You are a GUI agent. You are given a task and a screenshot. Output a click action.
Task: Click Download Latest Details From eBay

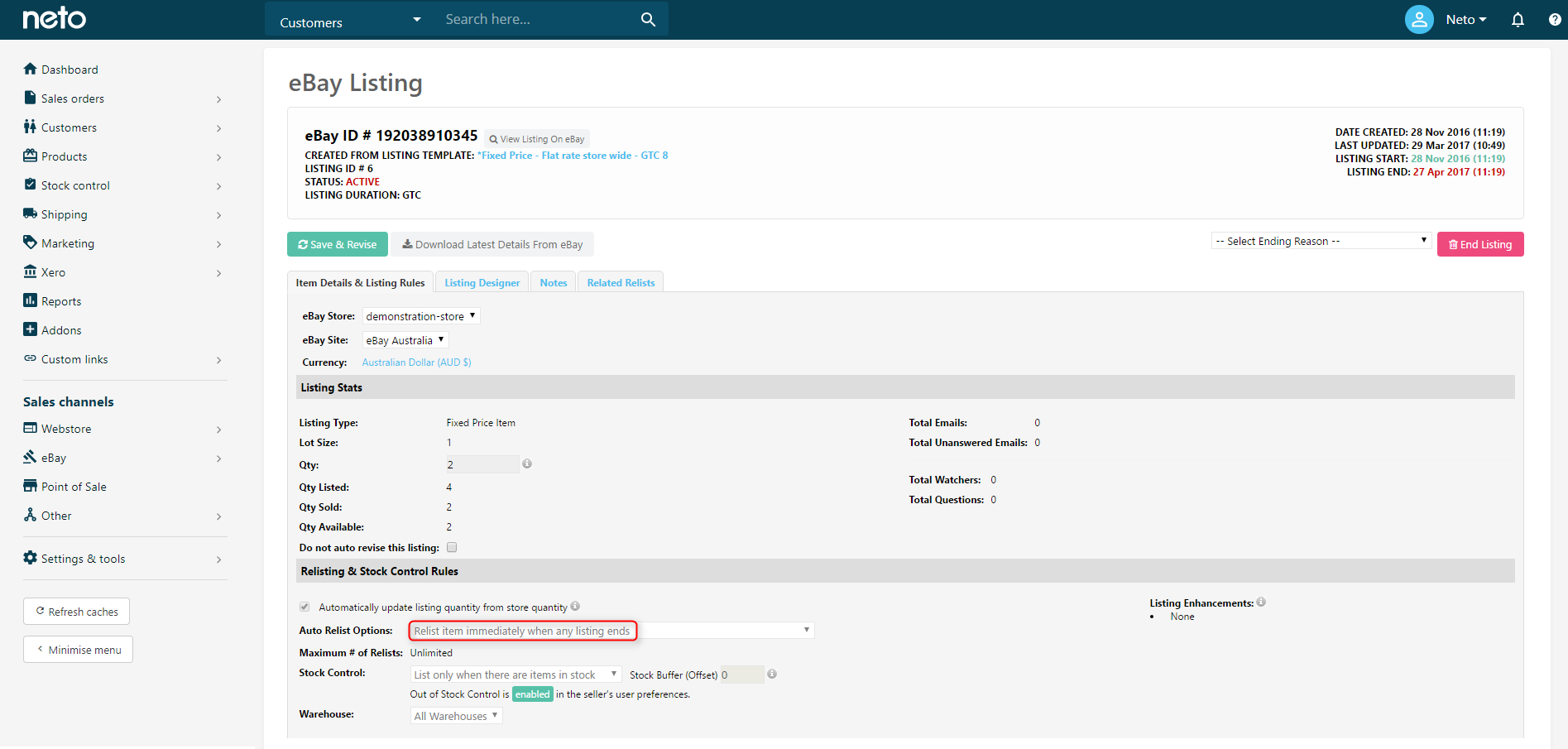(492, 244)
